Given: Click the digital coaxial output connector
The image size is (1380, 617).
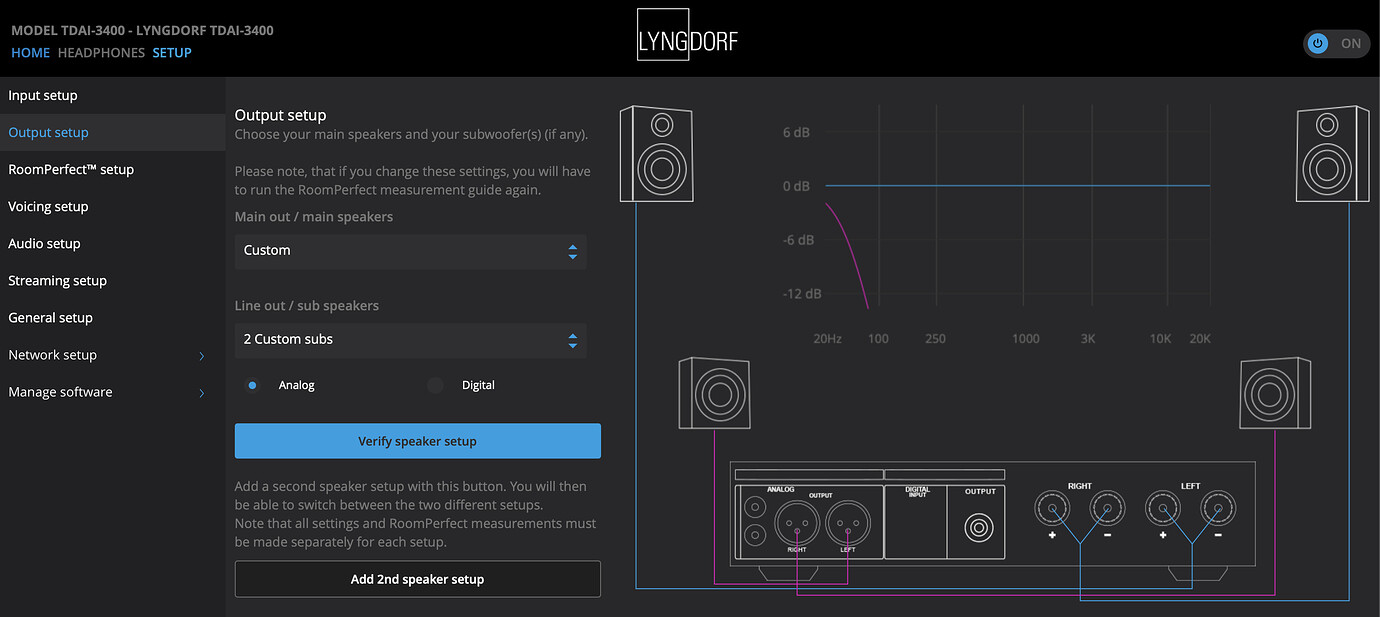Looking at the screenshot, I should tap(980, 525).
